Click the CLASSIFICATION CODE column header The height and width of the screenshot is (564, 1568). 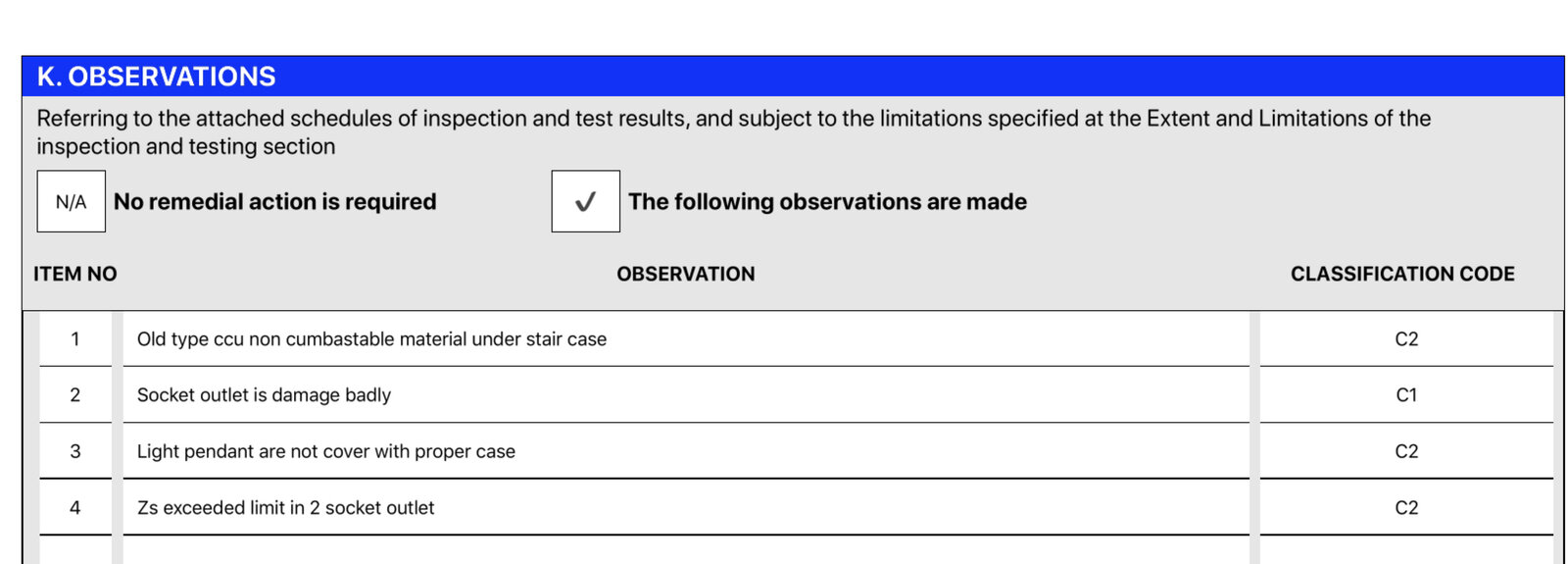click(1402, 274)
